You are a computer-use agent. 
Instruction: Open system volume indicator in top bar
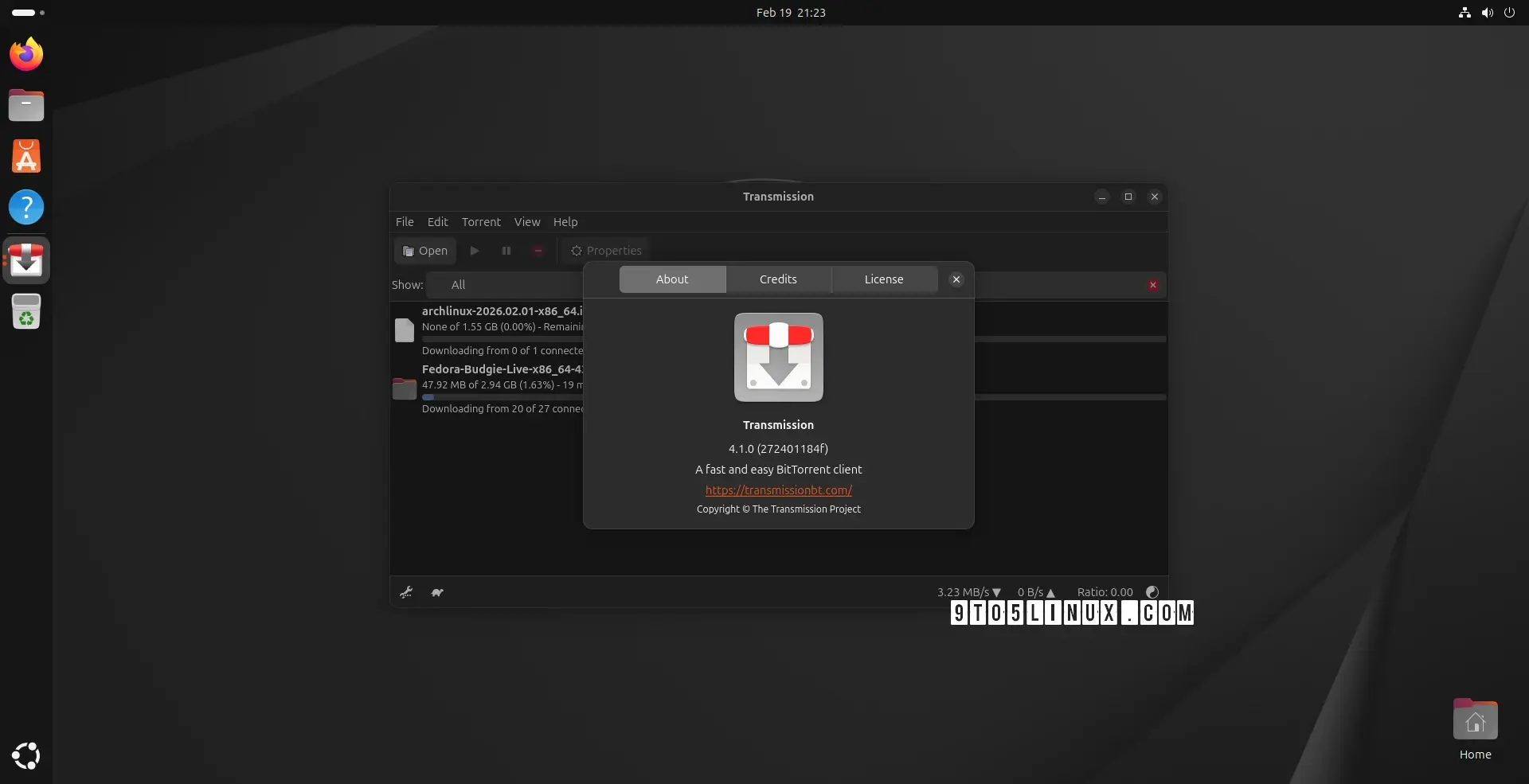click(1487, 13)
